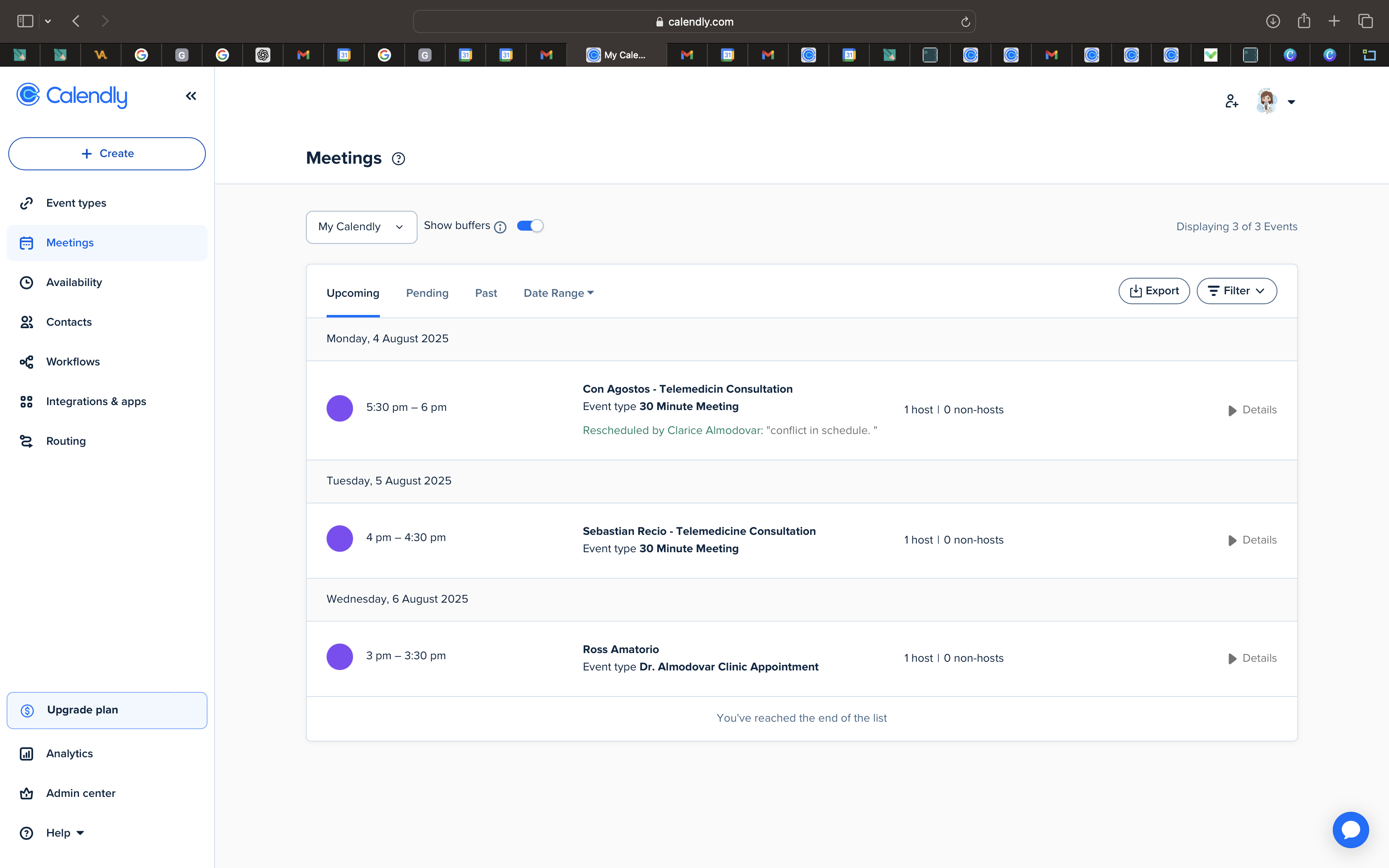
Task: Switch to the Pending tab
Action: click(x=427, y=293)
